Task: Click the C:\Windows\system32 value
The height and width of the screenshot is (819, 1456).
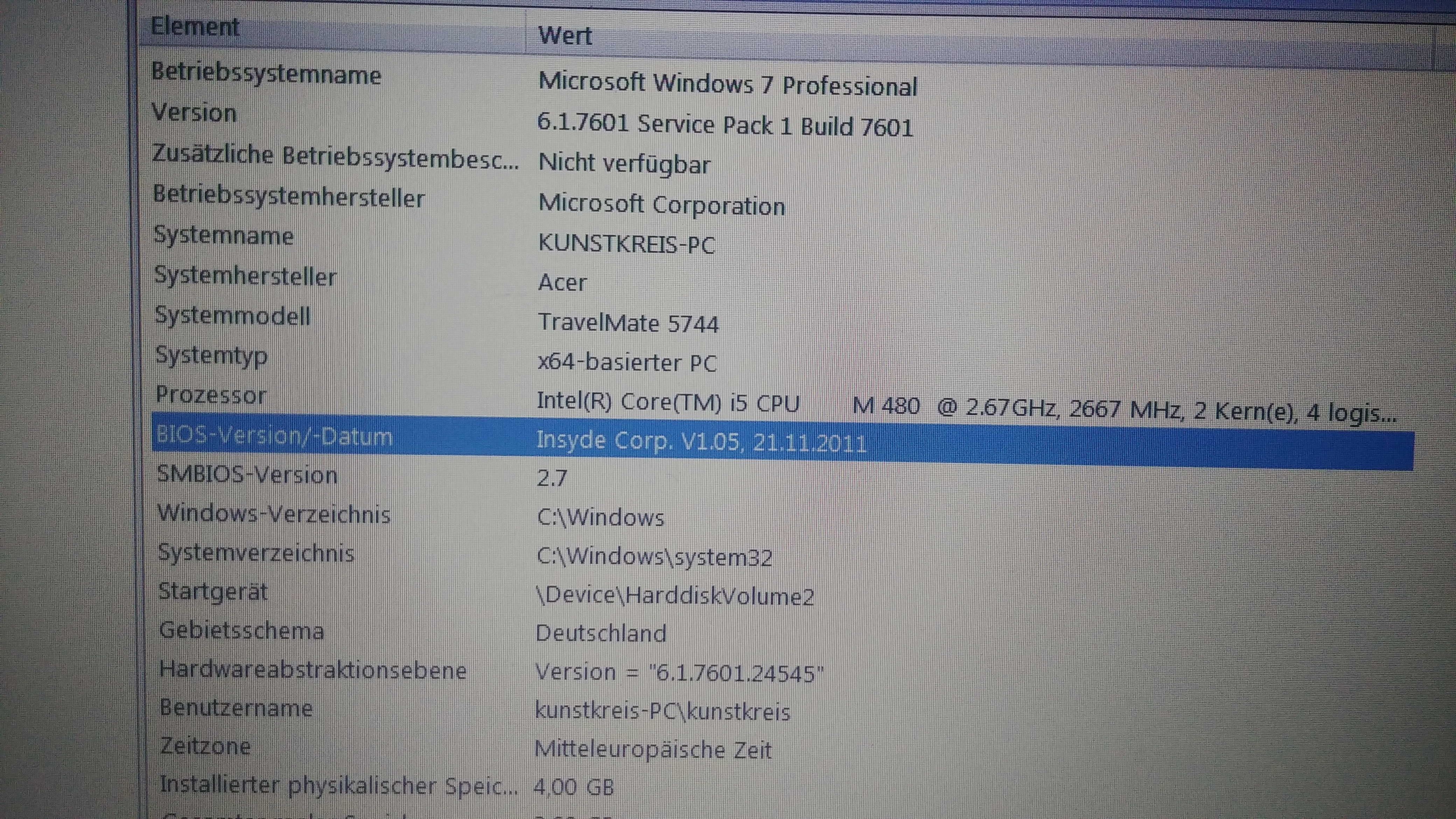Action: coord(654,557)
